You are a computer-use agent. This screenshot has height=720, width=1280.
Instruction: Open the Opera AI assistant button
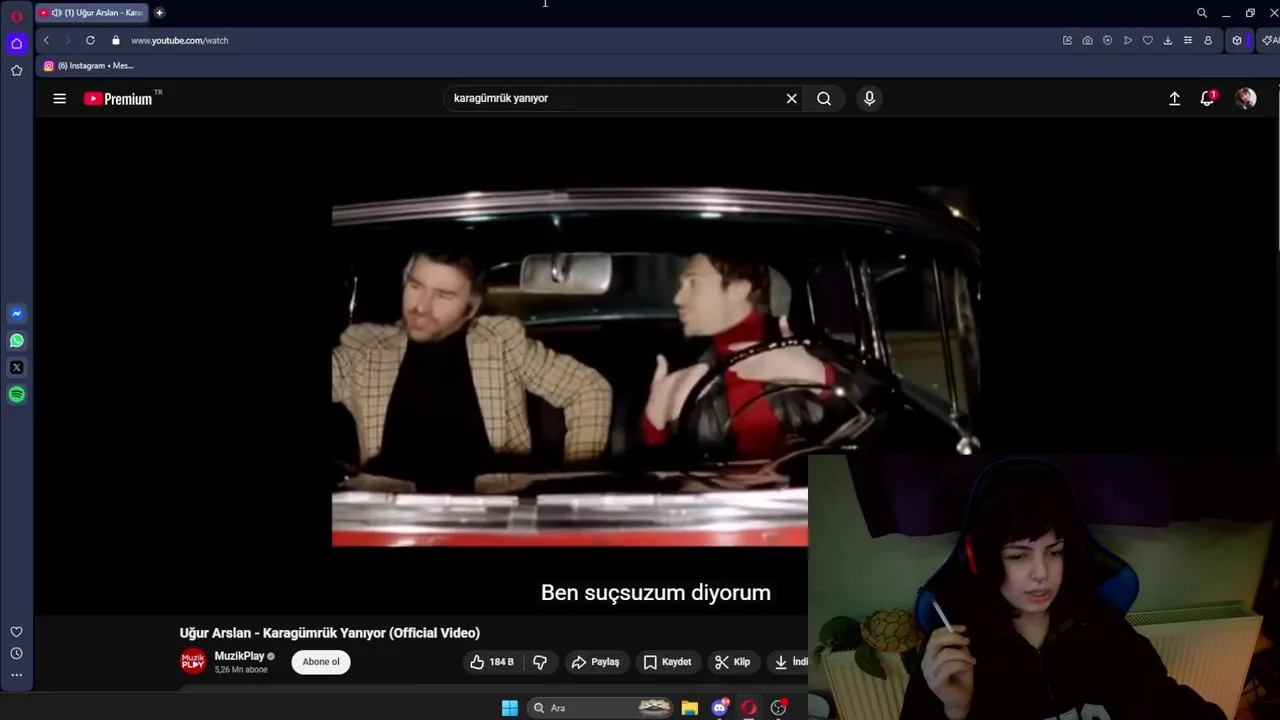click(x=1269, y=40)
